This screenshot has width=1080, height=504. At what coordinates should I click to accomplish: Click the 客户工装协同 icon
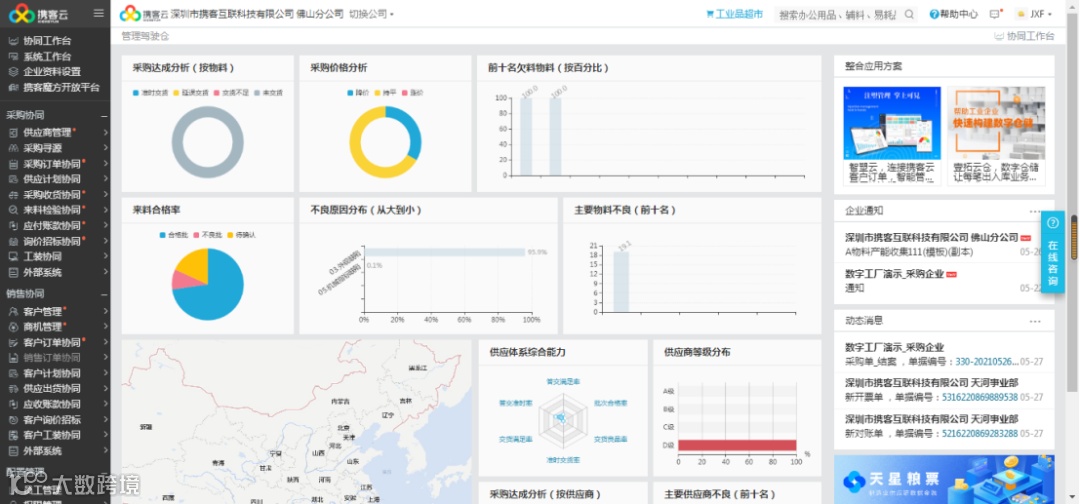point(13,435)
